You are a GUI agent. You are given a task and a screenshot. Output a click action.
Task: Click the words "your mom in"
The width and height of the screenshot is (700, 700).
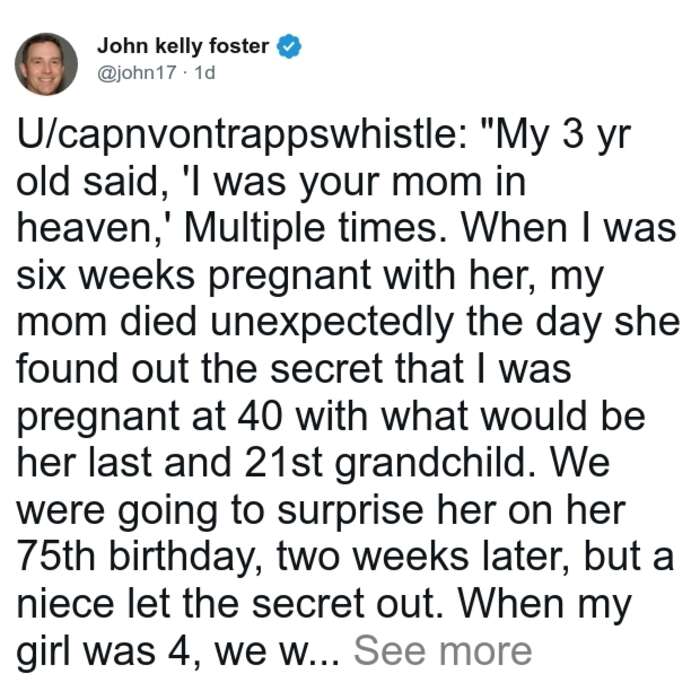tap(412, 183)
